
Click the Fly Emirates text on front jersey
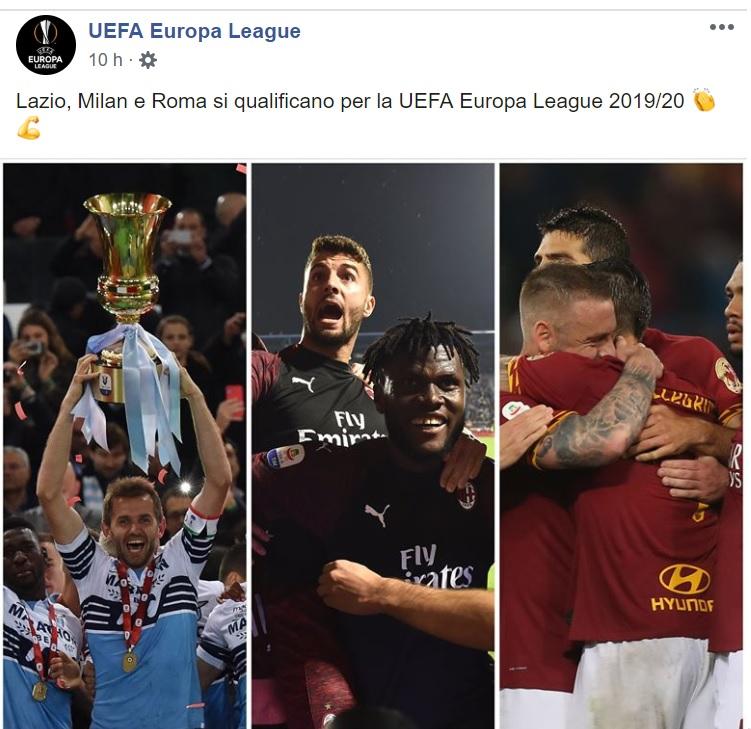click(x=436, y=567)
